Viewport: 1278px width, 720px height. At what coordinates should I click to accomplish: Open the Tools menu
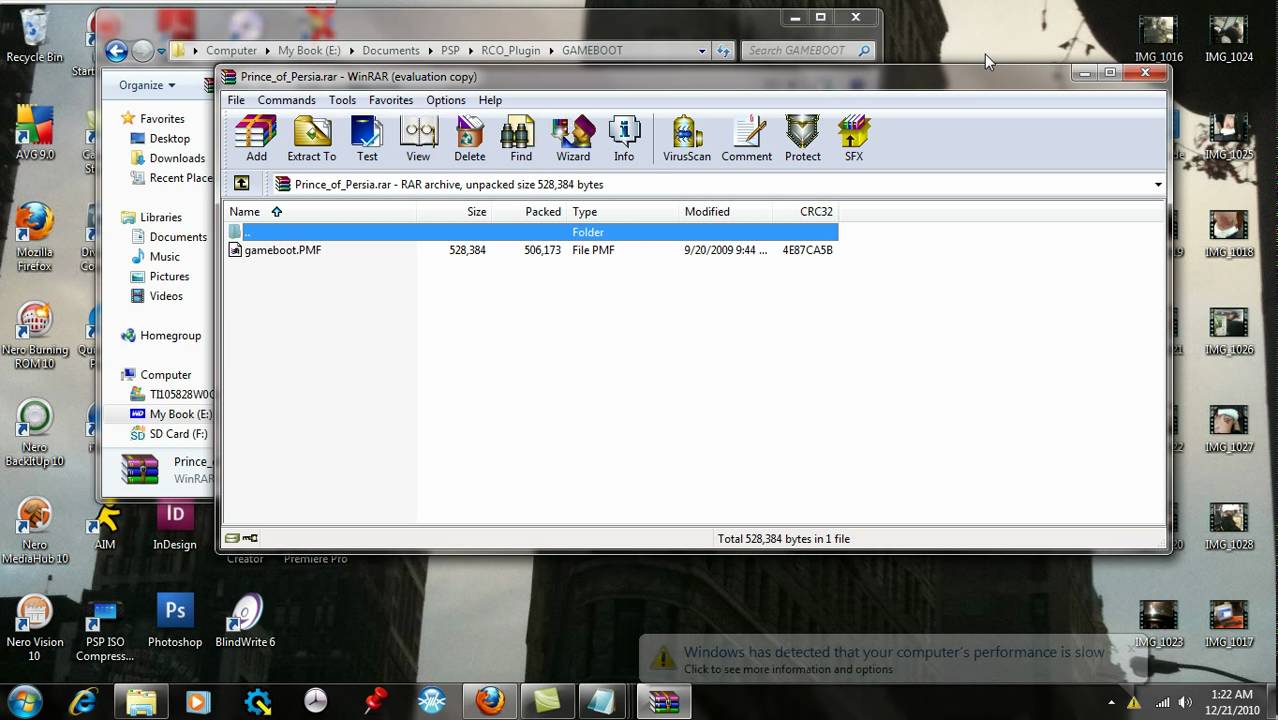(342, 100)
